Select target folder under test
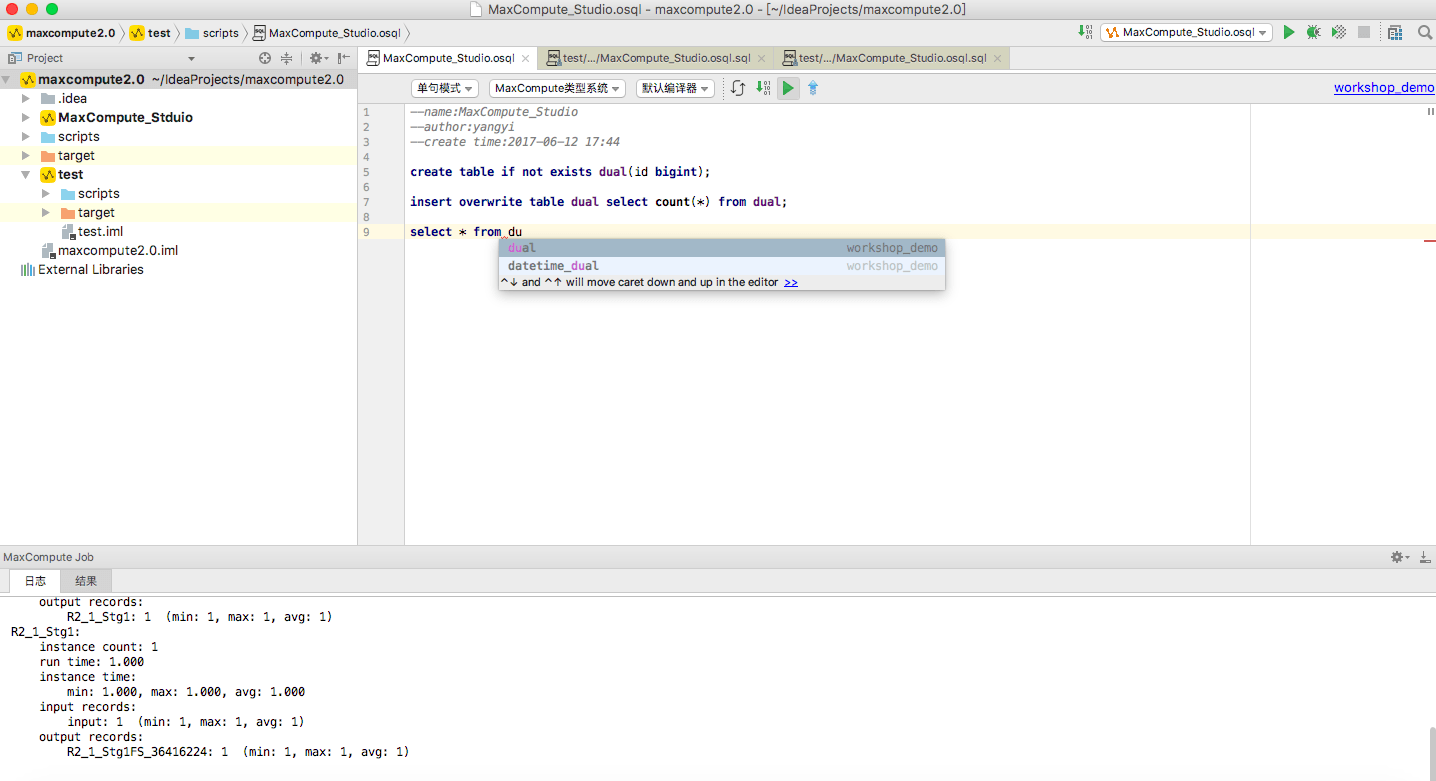The height and width of the screenshot is (781, 1436). pos(96,212)
